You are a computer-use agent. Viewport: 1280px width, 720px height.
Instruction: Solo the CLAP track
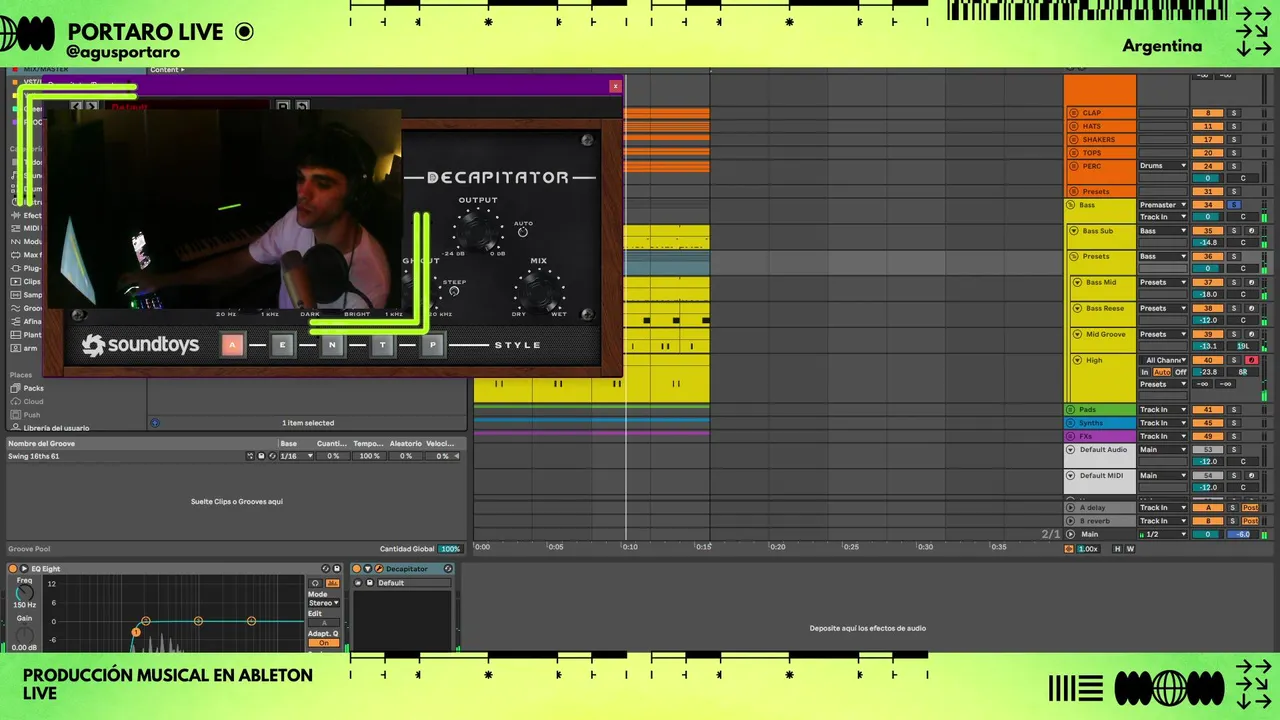tap(1234, 113)
